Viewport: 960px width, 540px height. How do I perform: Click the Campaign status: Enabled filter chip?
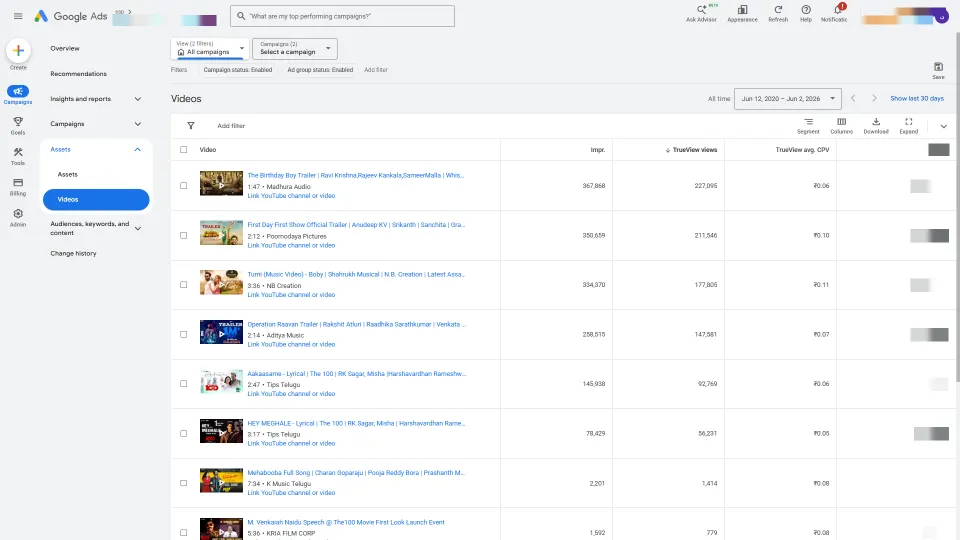click(x=238, y=70)
